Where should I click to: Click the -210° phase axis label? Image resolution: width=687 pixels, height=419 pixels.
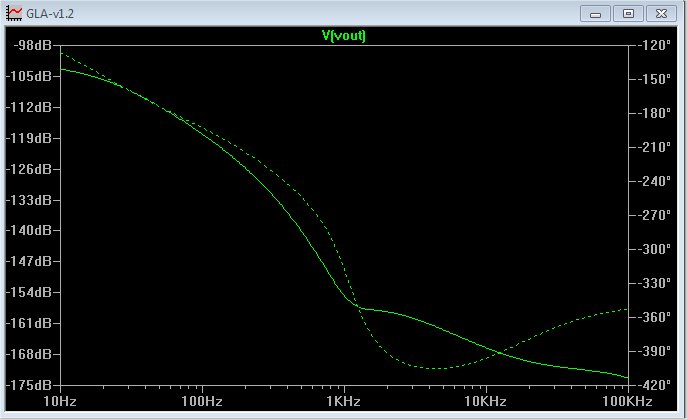[x=654, y=147]
